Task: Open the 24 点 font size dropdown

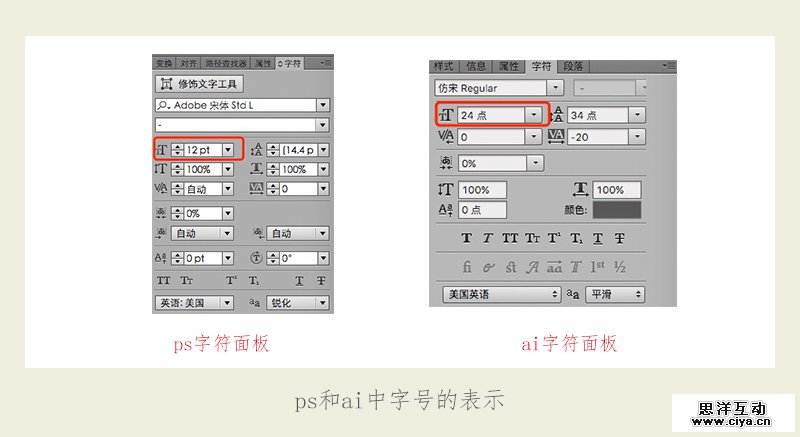Action: tap(534, 115)
